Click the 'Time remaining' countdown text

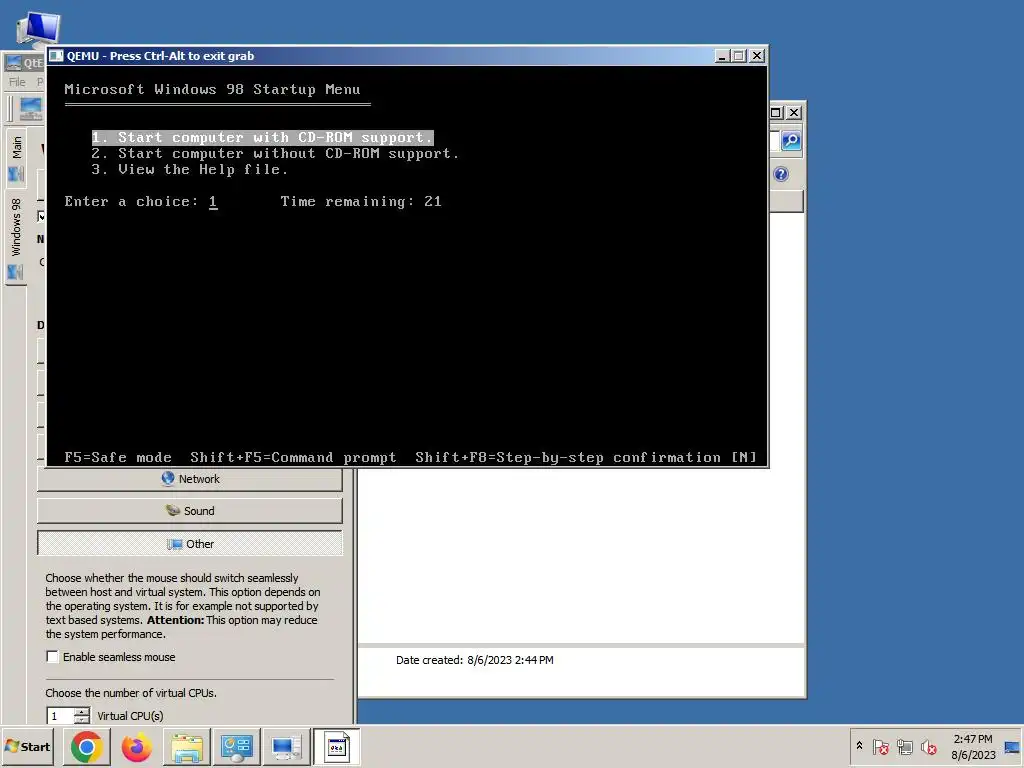pos(361,202)
